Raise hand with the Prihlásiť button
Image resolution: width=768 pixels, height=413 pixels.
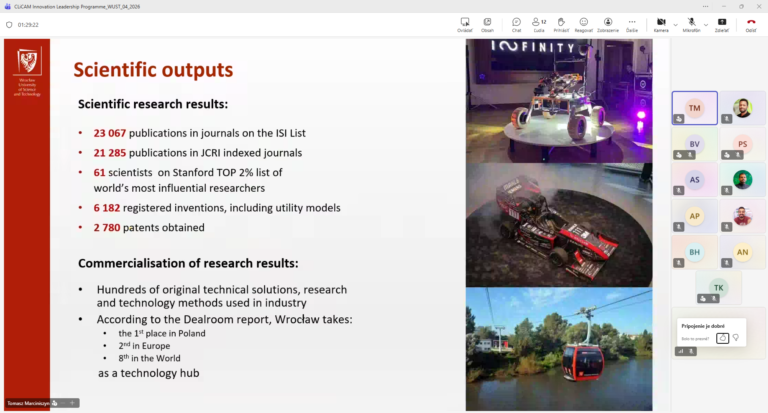[562, 23]
